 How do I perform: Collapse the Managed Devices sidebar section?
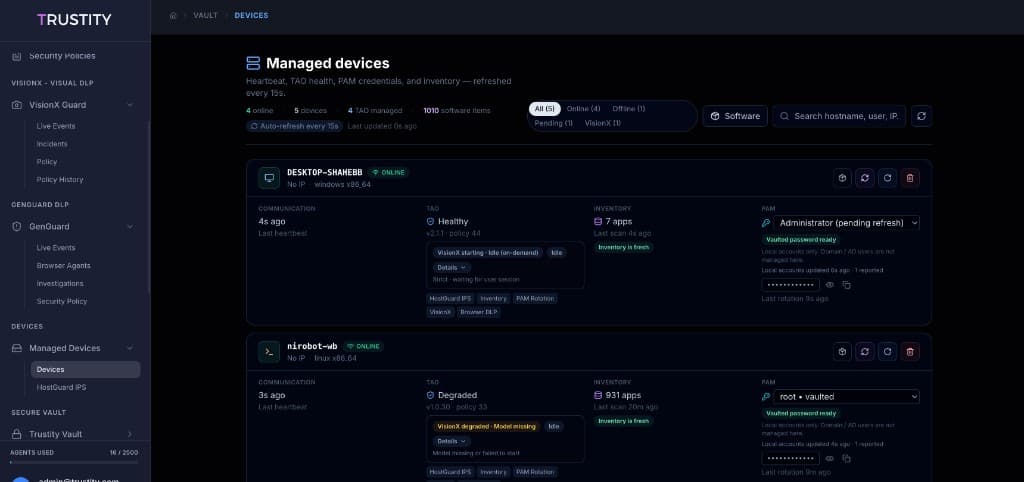pos(130,348)
